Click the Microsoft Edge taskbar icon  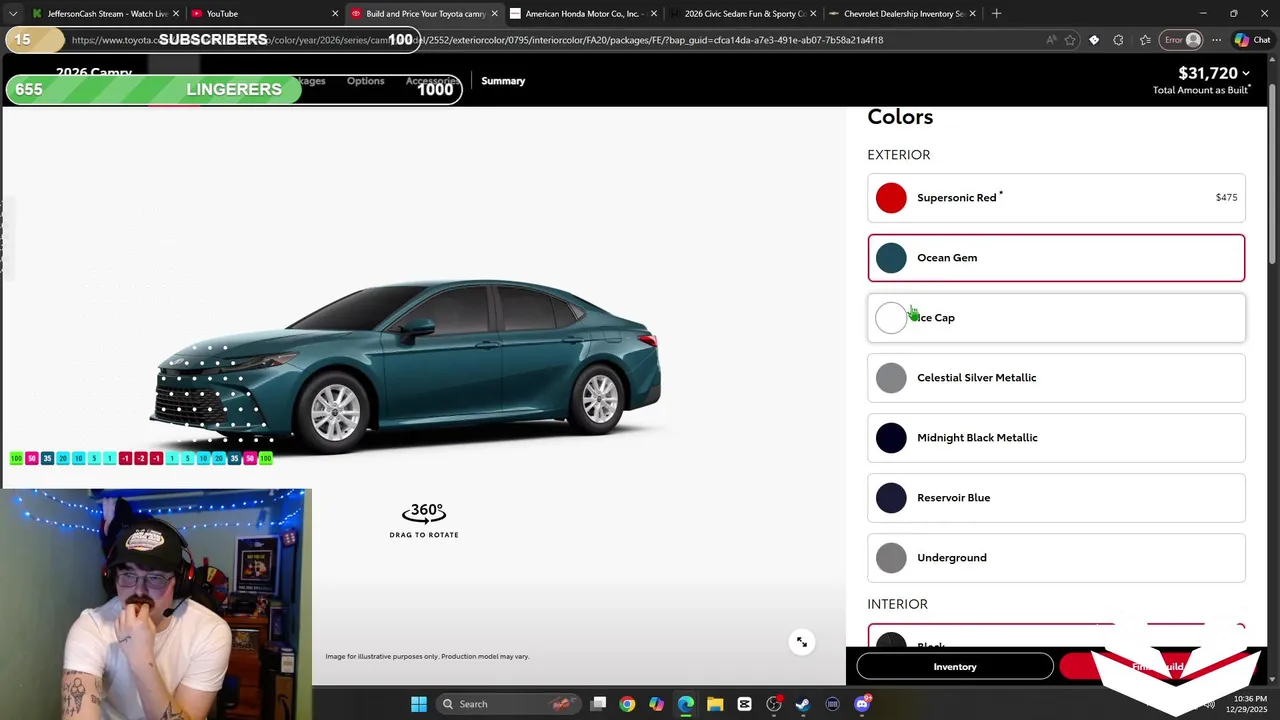(686, 704)
